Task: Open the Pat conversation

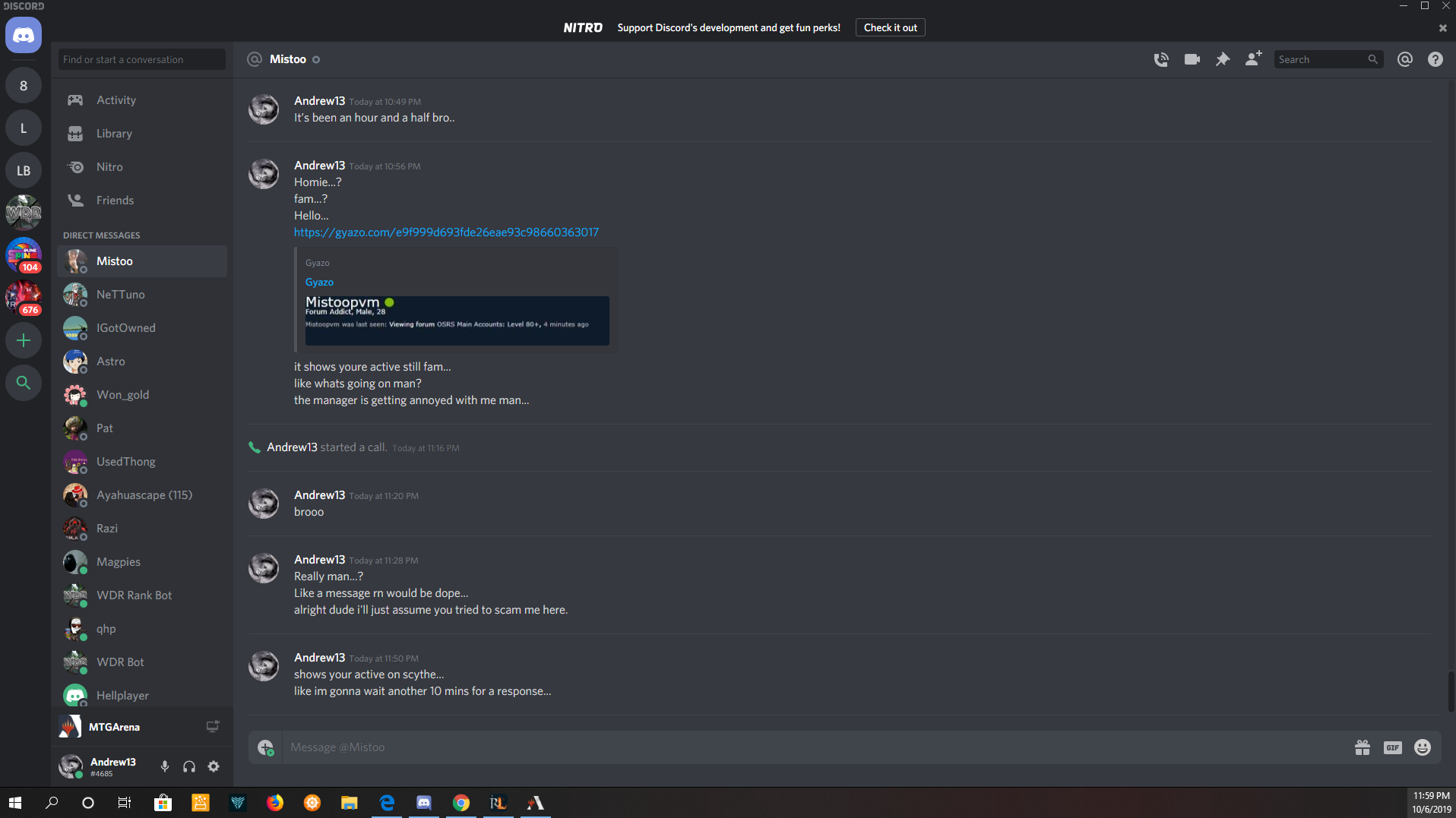Action: click(142, 428)
